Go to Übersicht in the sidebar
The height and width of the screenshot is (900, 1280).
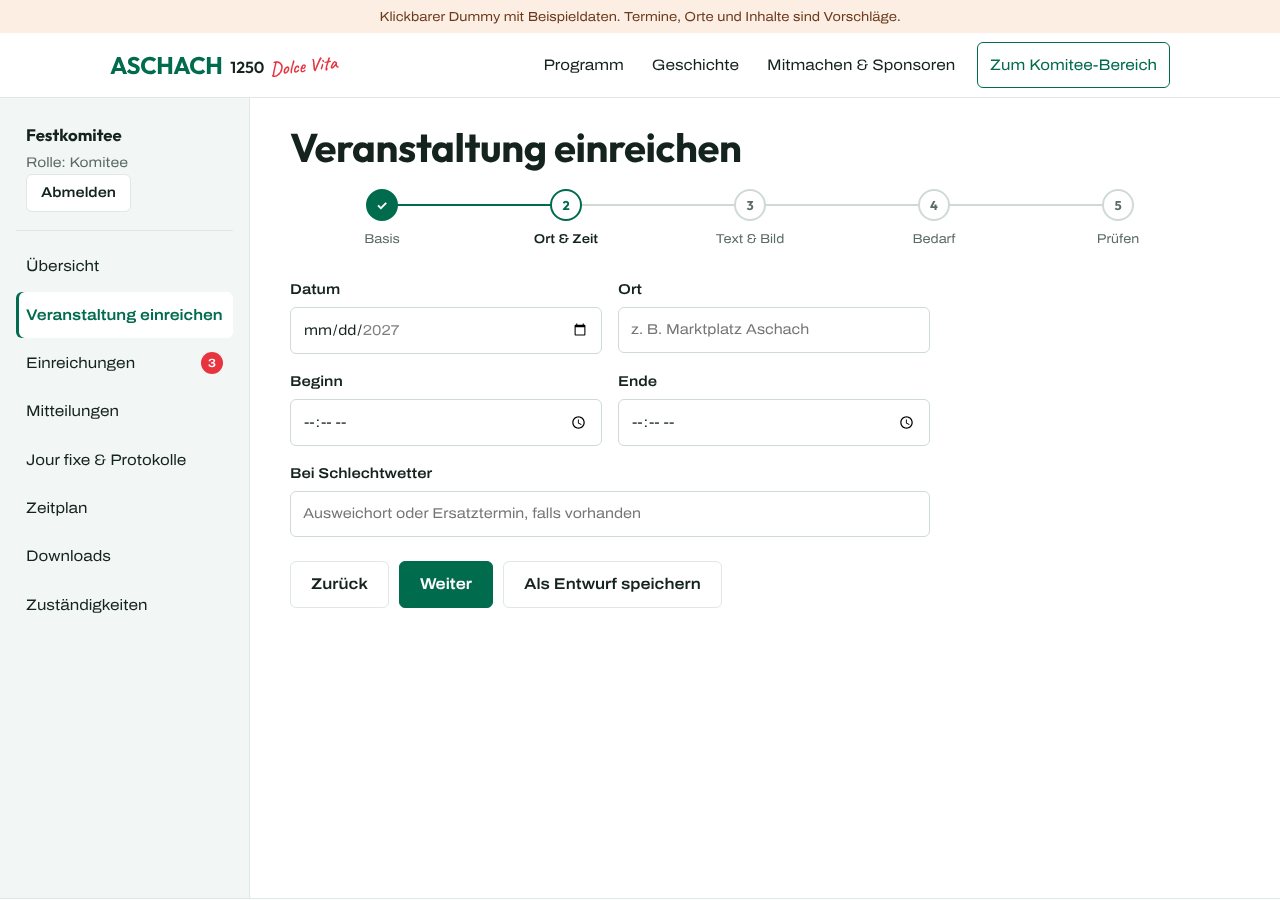click(125, 266)
